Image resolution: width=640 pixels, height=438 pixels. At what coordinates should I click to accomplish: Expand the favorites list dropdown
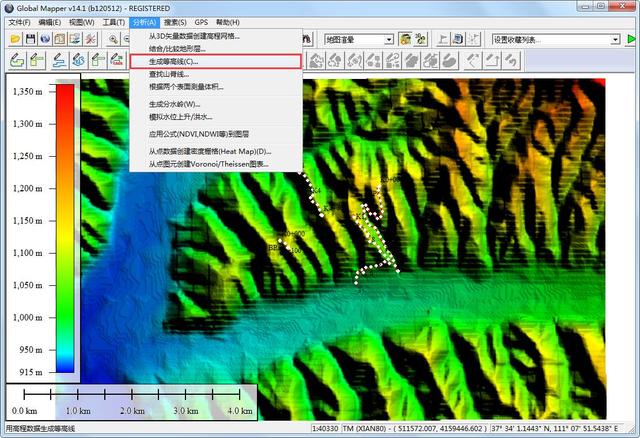click(x=615, y=40)
